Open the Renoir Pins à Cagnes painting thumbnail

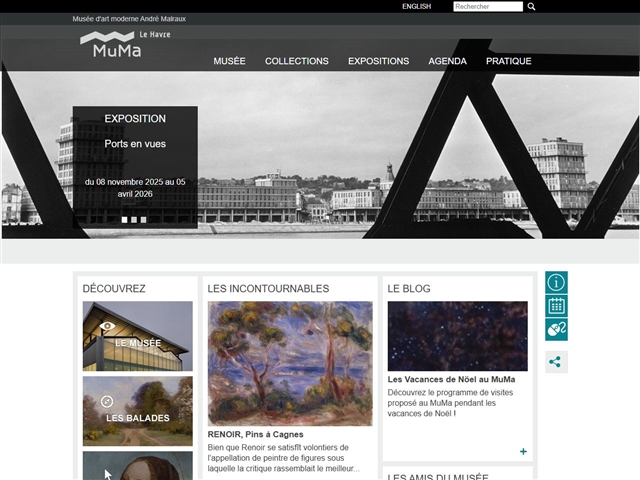[x=290, y=364]
